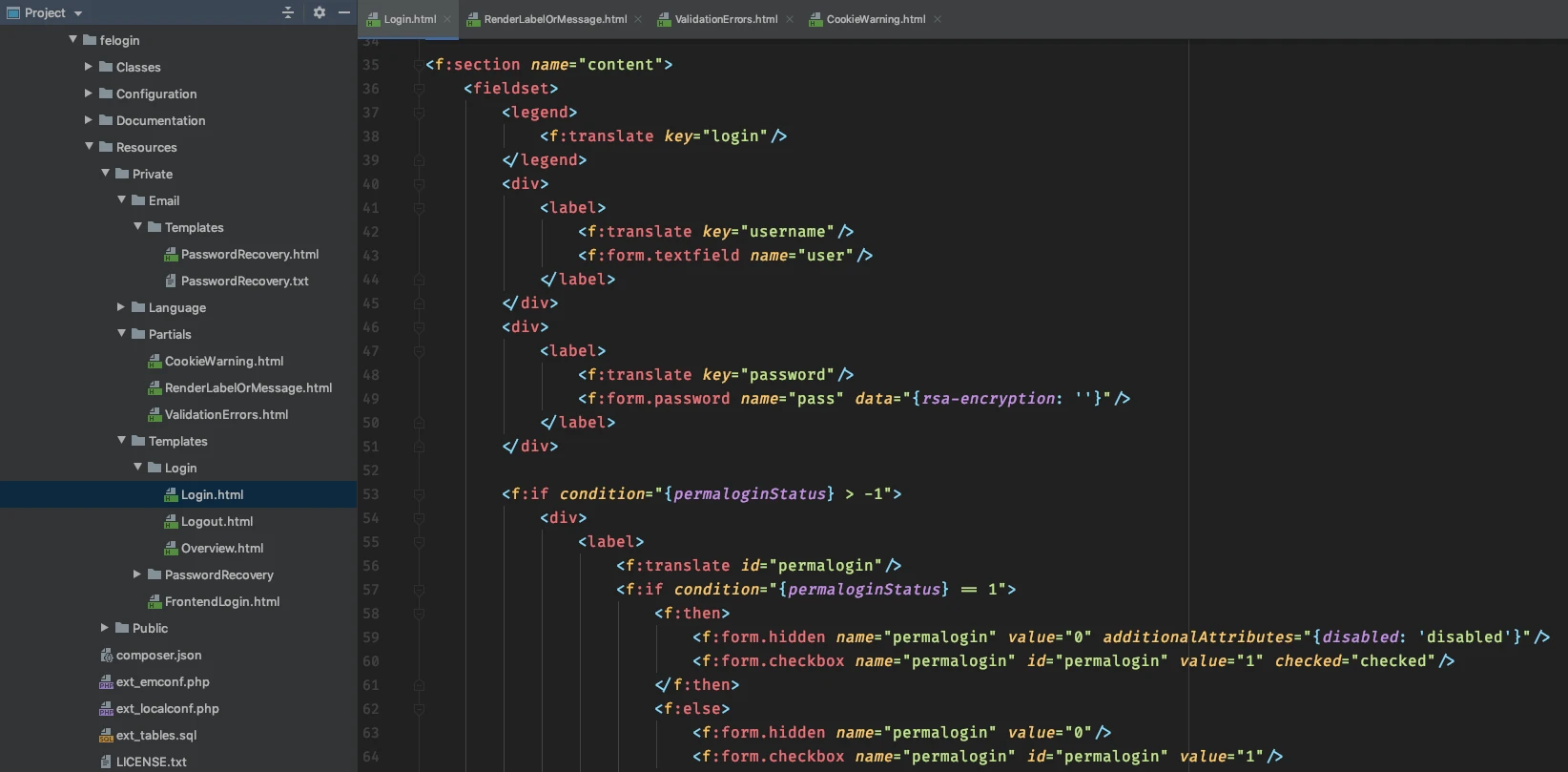Fold the legend block at line 37

(419, 113)
